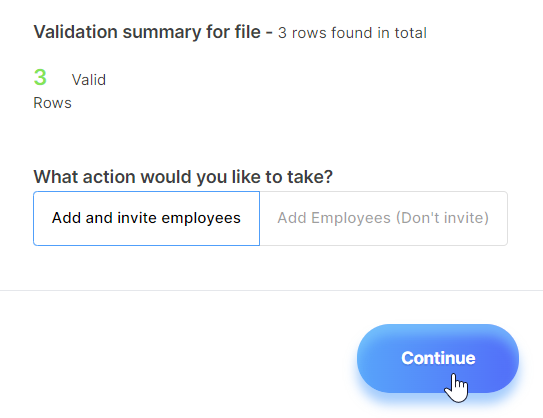Click the Validation summary for file heading
The height and width of the screenshot is (418, 543).
(x=147, y=32)
